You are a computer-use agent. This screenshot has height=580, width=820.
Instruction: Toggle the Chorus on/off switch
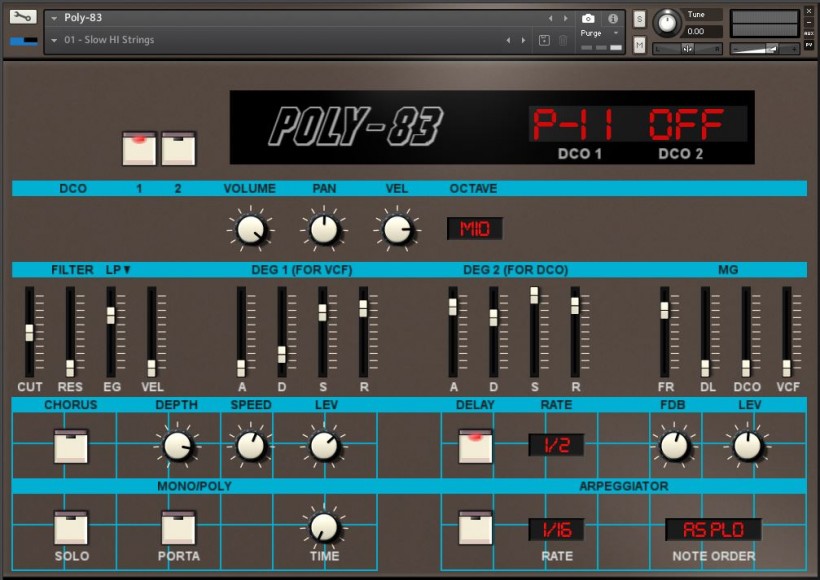click(71, 446)
